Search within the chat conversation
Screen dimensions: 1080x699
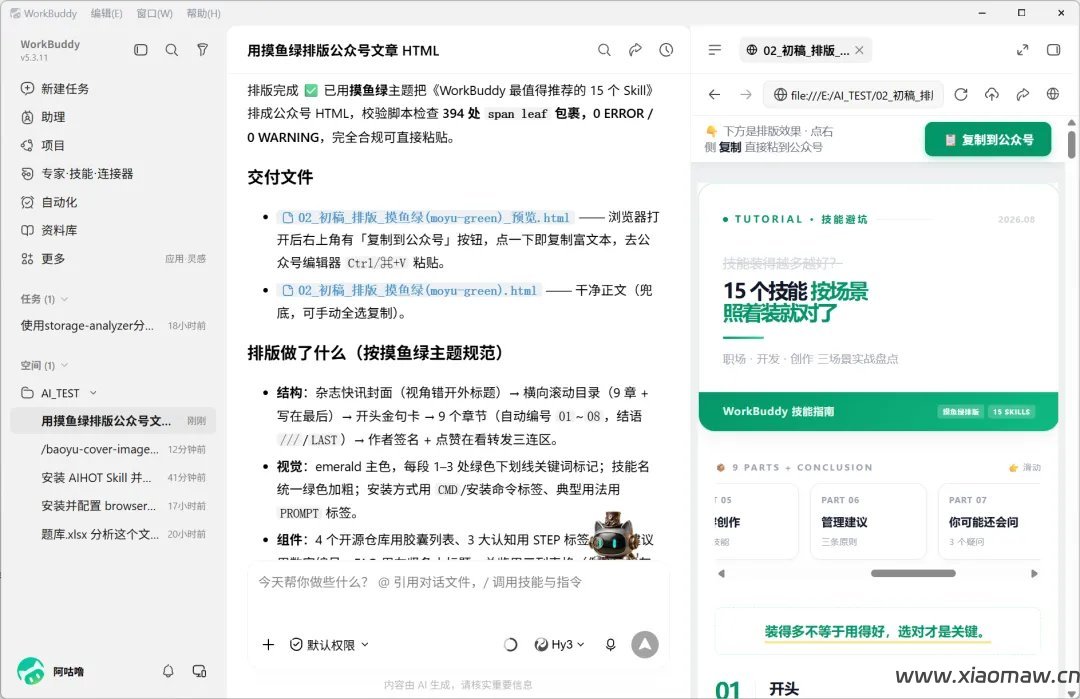tap(604, 50)
